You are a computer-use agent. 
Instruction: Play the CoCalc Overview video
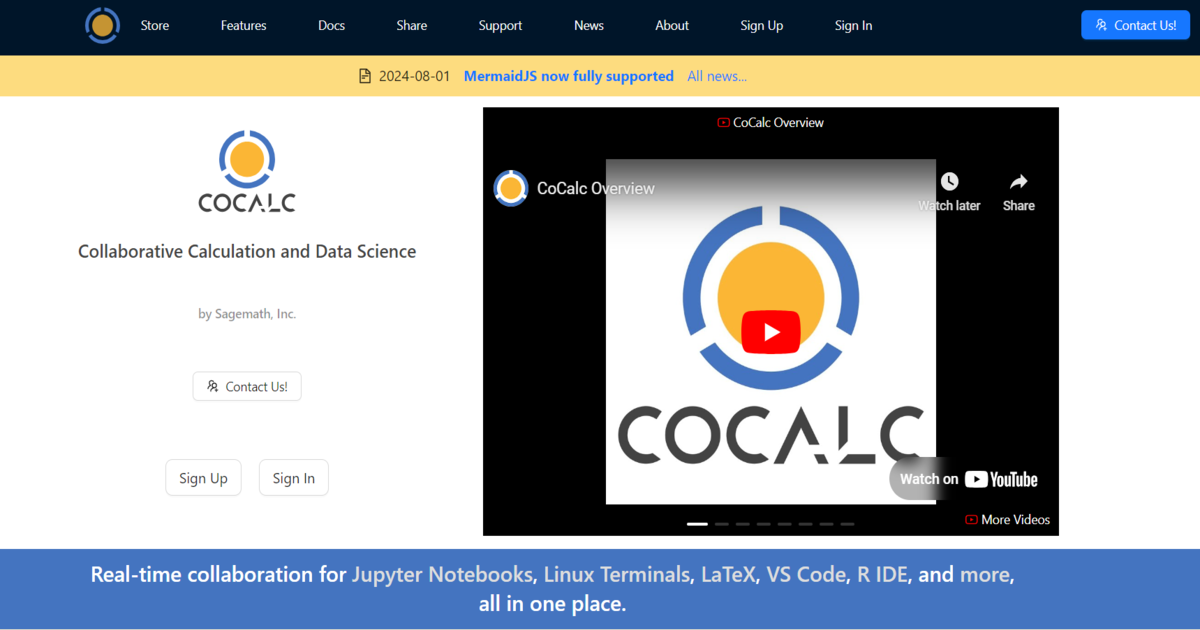770,331
